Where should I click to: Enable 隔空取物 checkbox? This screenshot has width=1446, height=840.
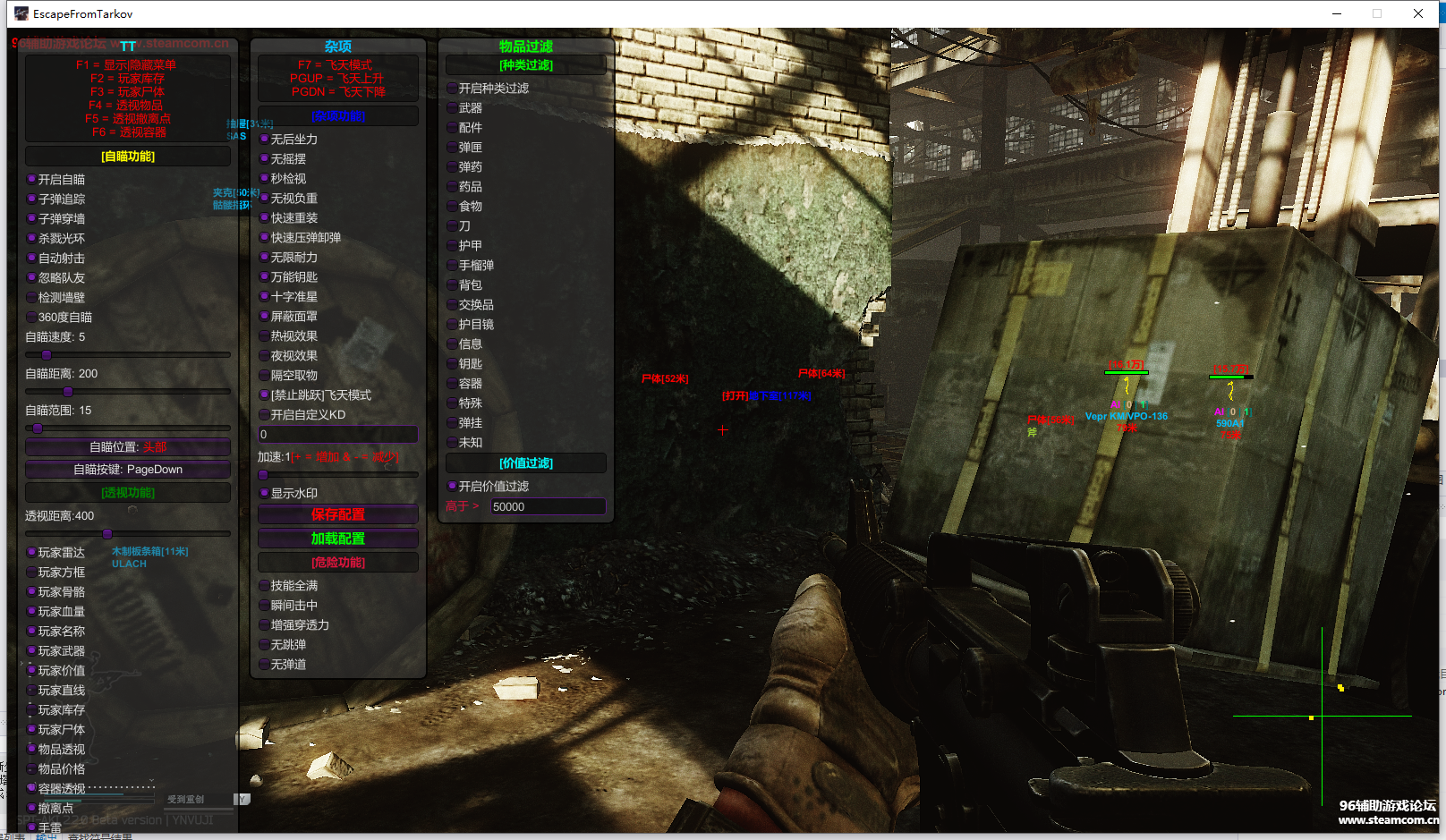(x=265, y=375)
